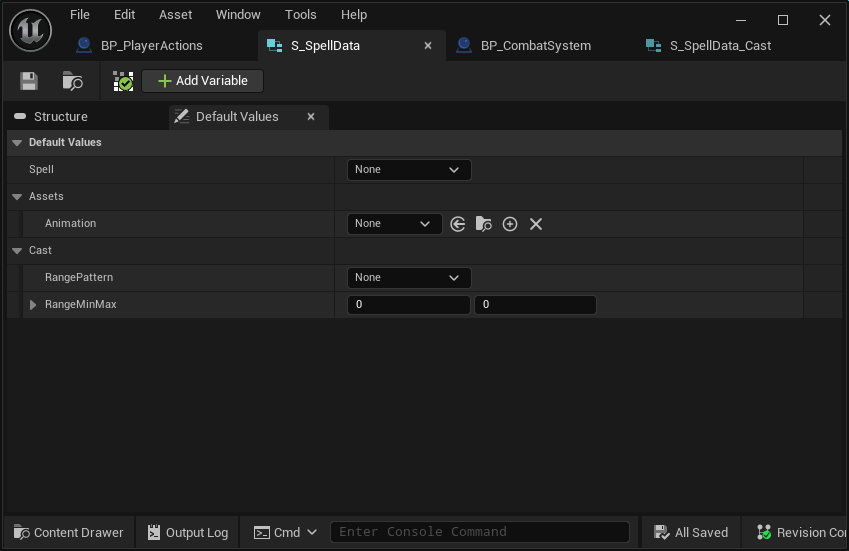Save the struct with the floppy disk icon
Screen dimensions: 849x551
[x=29, y=81]
